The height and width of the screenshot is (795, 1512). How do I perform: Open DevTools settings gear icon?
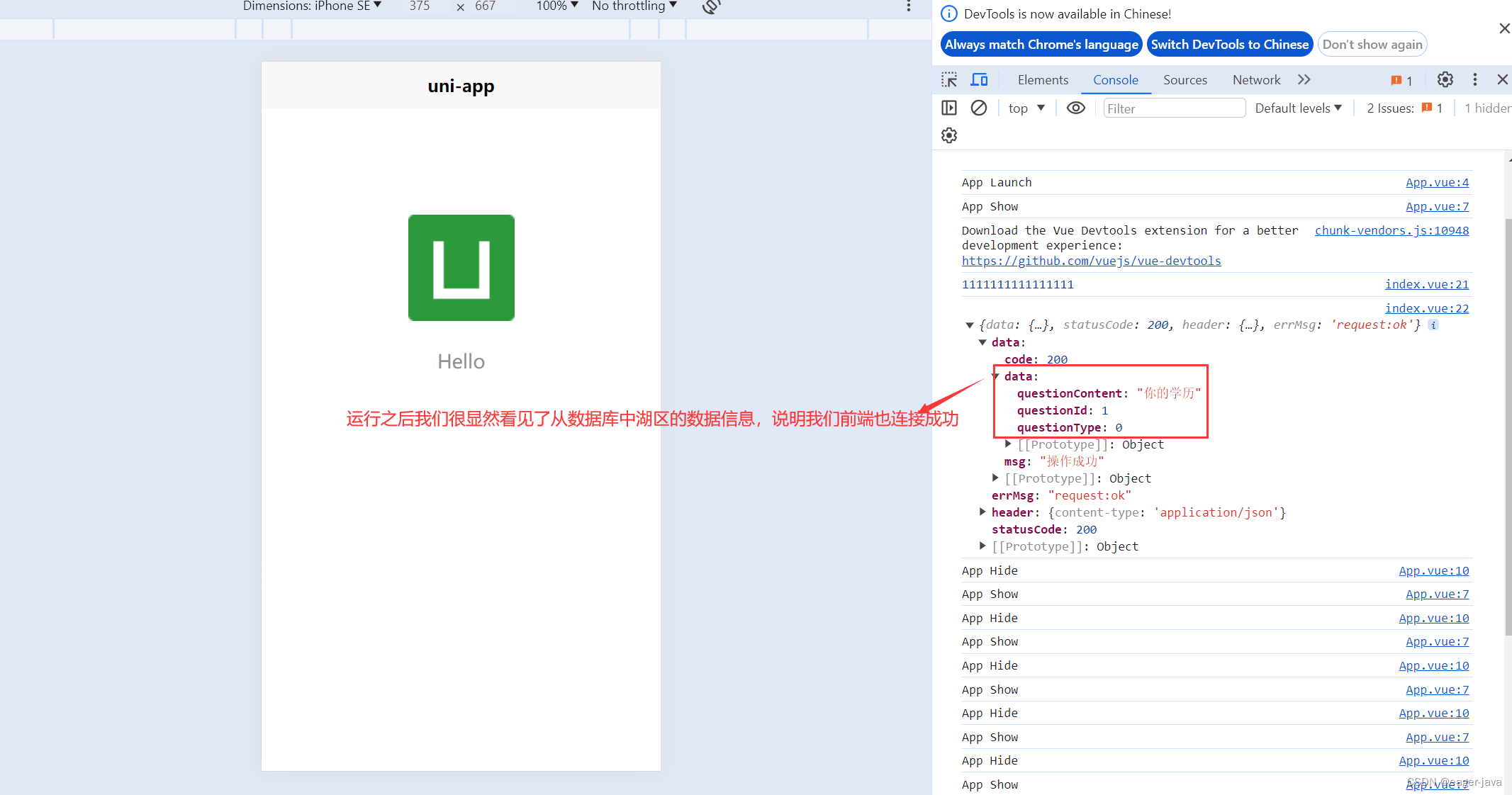(x=1445, y=79)
